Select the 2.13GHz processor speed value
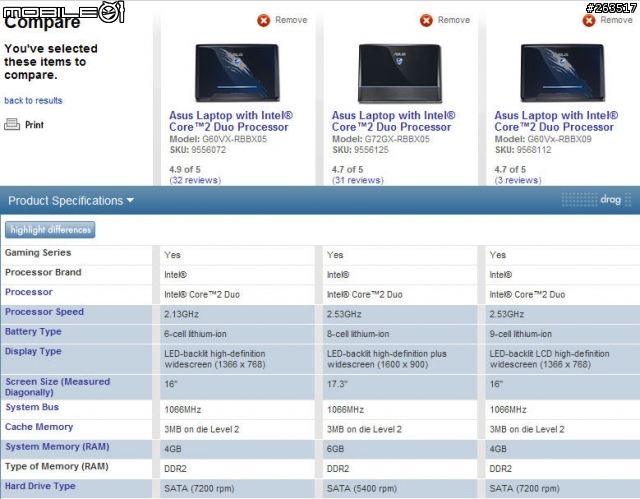This screenshot has height=499, width=640. click(x=181, y=314)
